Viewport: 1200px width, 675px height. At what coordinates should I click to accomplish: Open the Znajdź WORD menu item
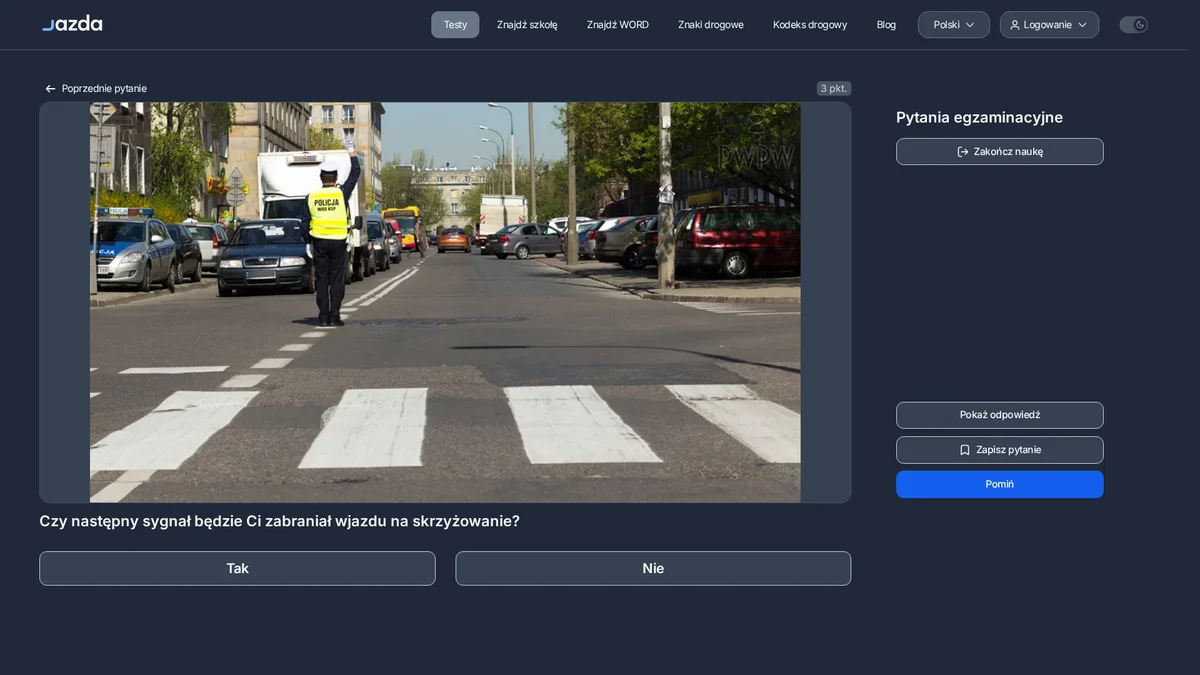pos(618,25)
